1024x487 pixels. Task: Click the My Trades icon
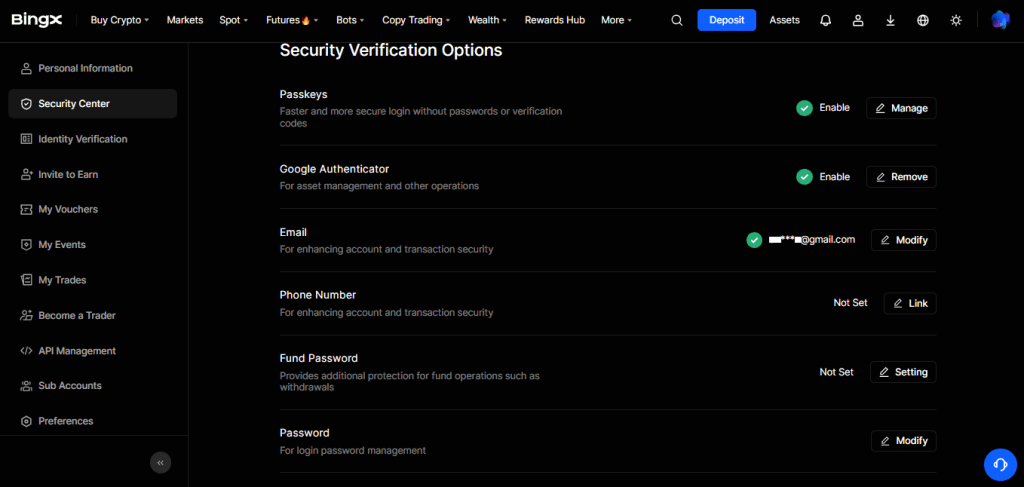click(x=26, y=280)
